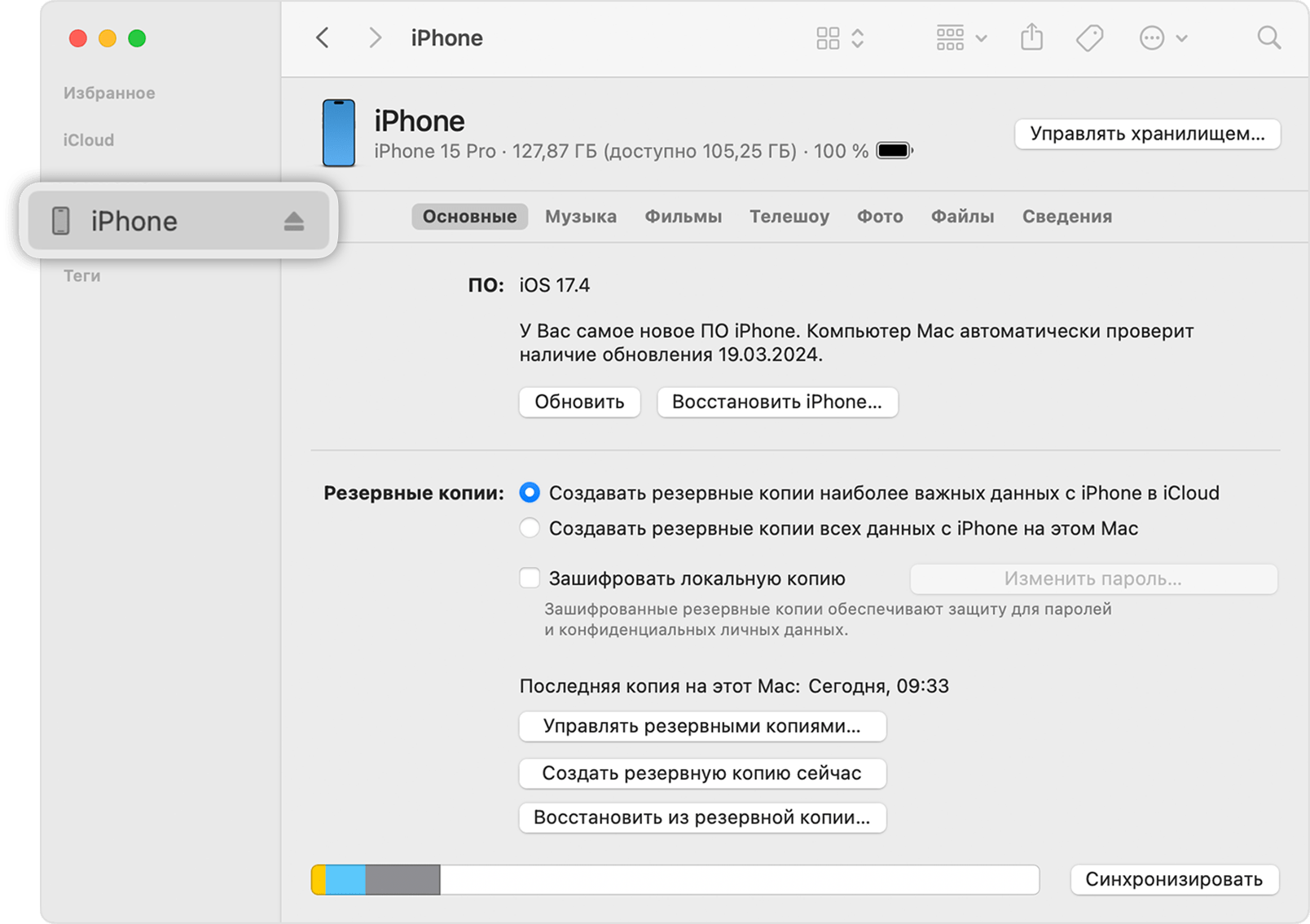Image resolution: width=1310 pixels, height=924 pixels.
Task: Click Восстановить из резервной копии button
Action: point(701,817)
